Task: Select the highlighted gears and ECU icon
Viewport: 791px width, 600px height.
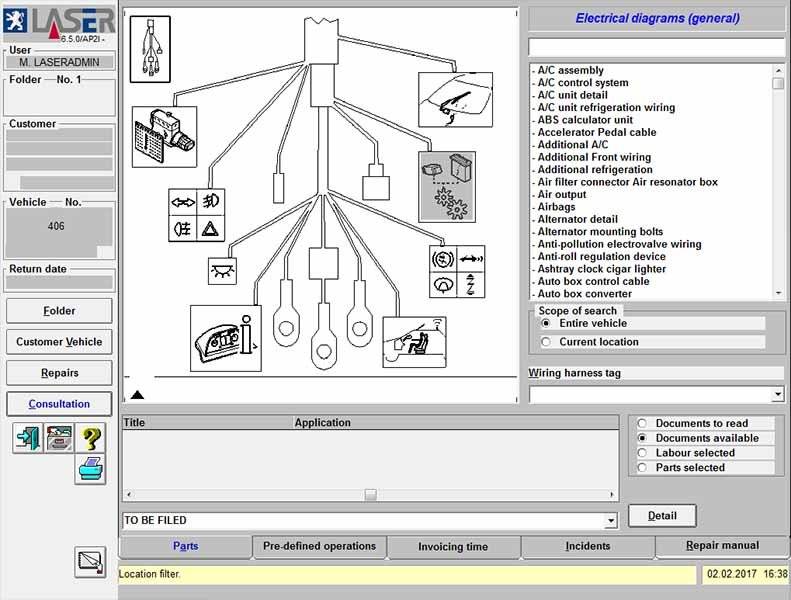Action: coord(446,187)
